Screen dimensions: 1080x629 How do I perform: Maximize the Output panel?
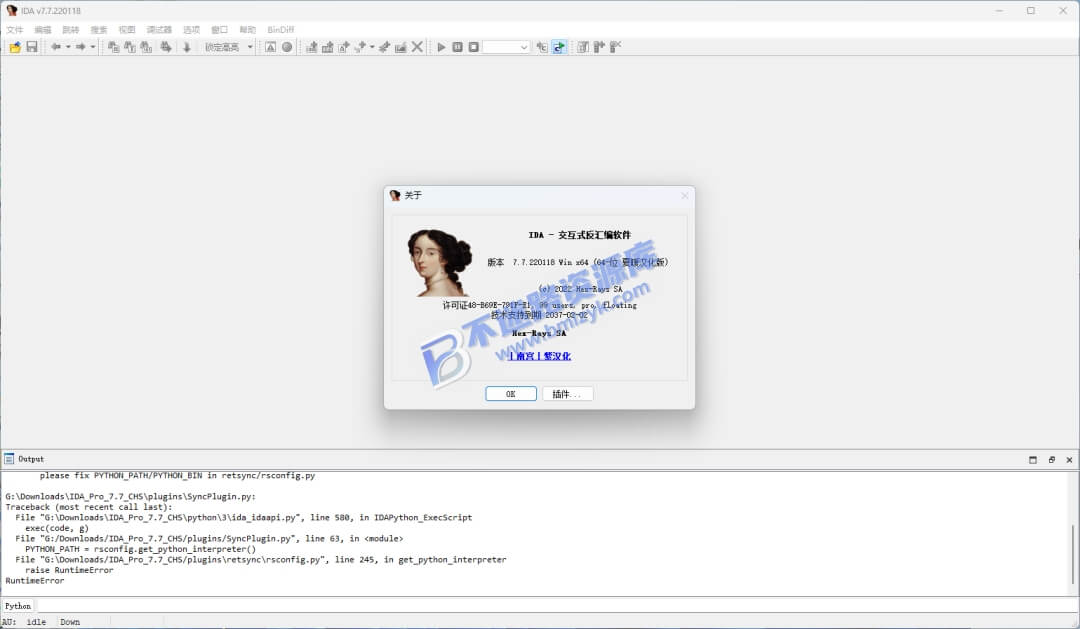[x=1032, y=460]
